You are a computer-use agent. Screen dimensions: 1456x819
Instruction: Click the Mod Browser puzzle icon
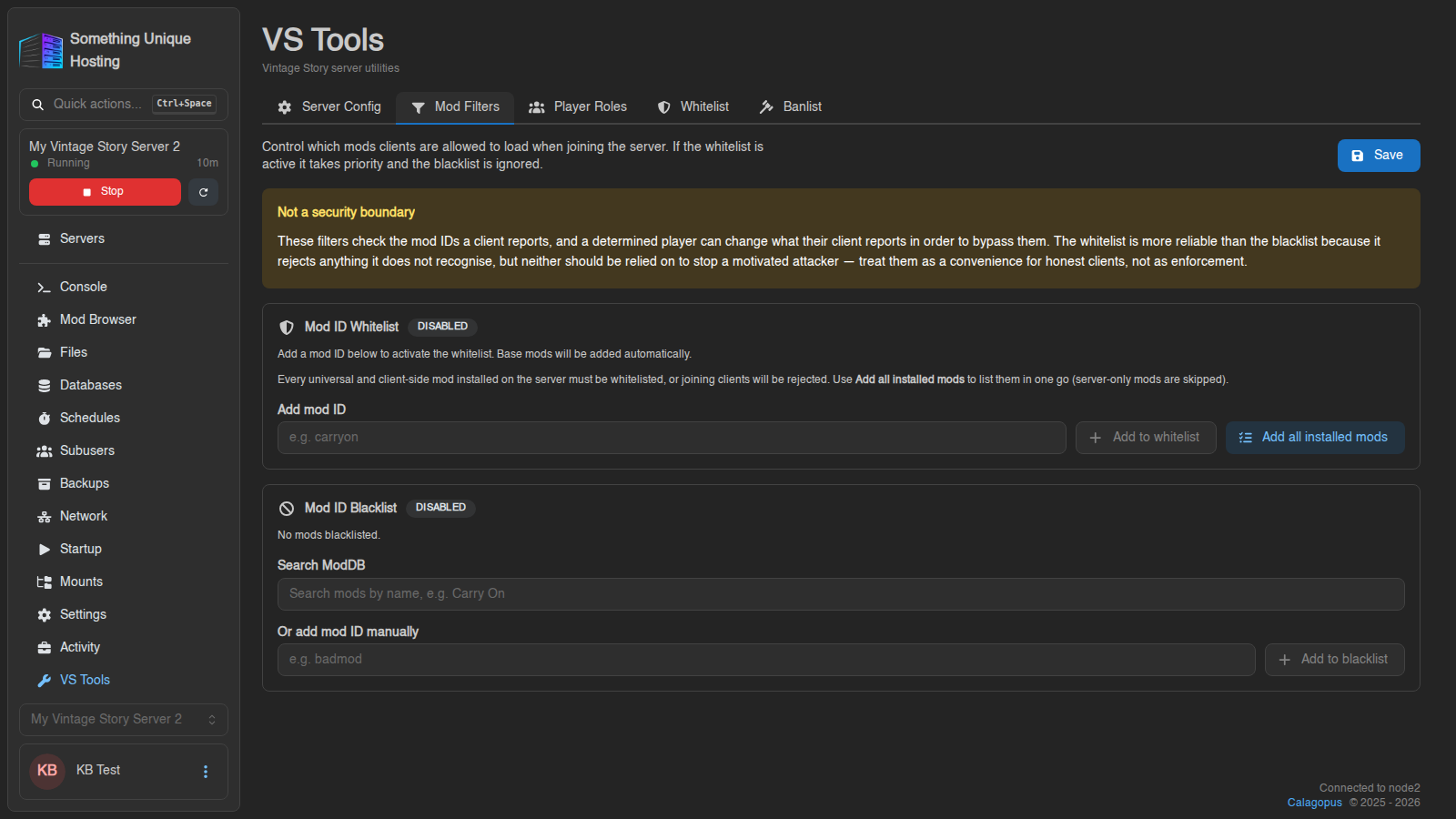point(44,320)
